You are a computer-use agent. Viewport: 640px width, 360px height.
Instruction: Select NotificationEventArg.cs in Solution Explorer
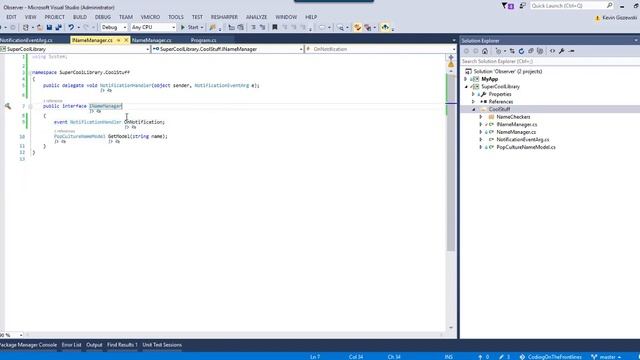(x=523, y=140)
